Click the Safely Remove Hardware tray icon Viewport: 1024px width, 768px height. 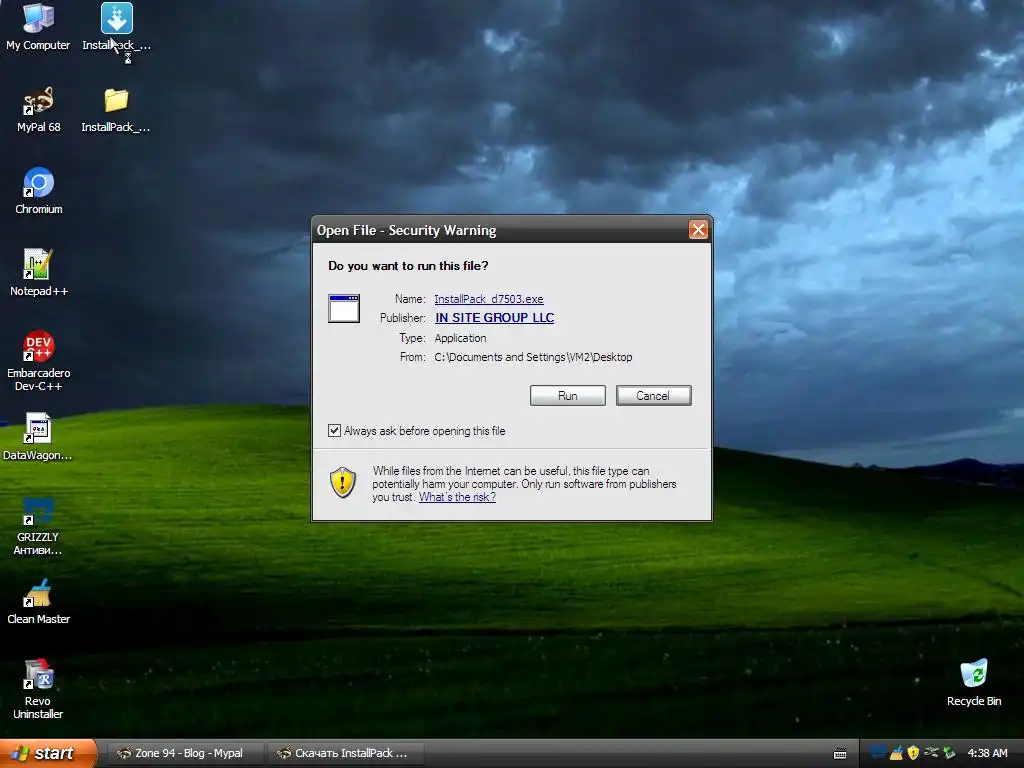pos(949,753)
